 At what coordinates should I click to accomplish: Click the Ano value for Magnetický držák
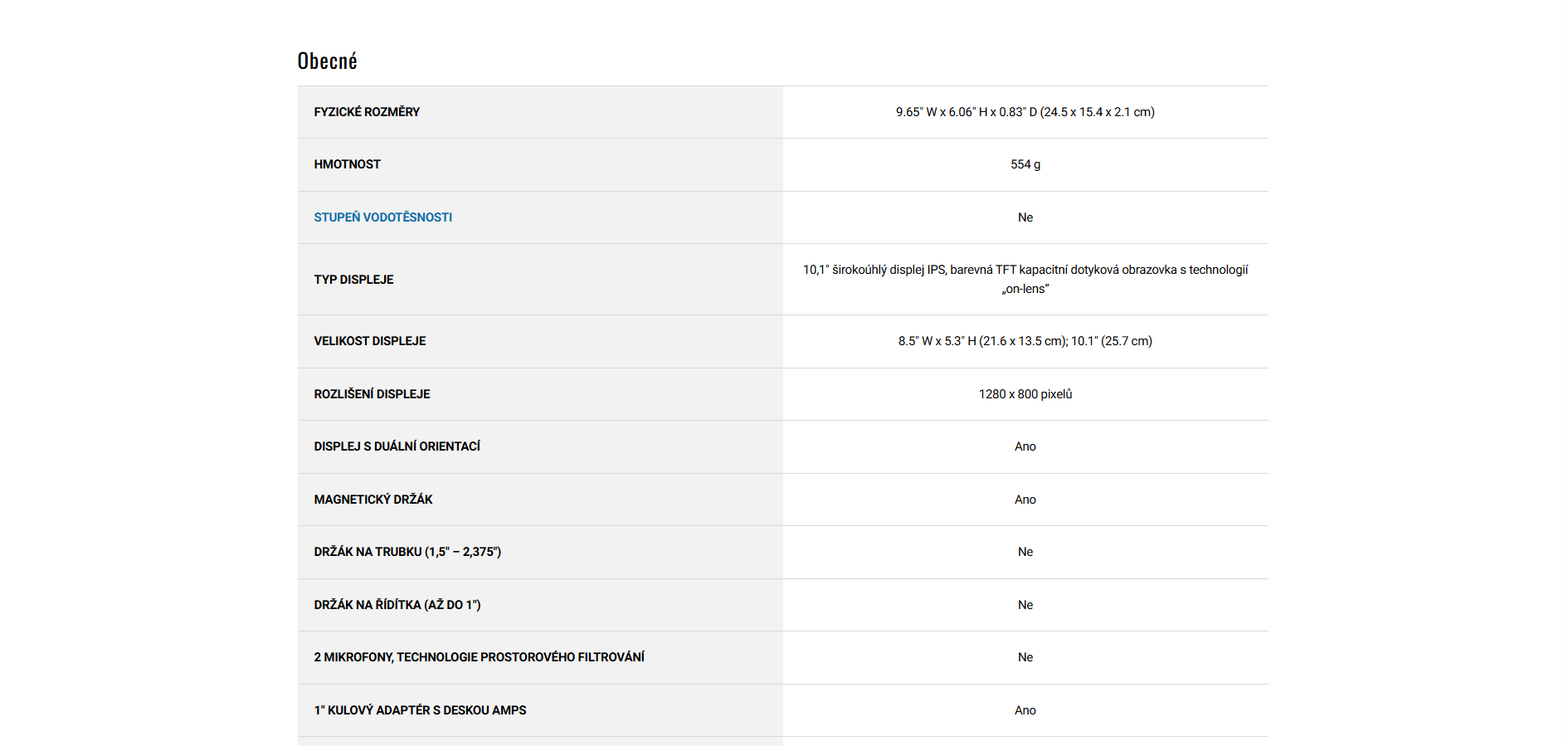pyautogui.click(x=1025, y=500)
